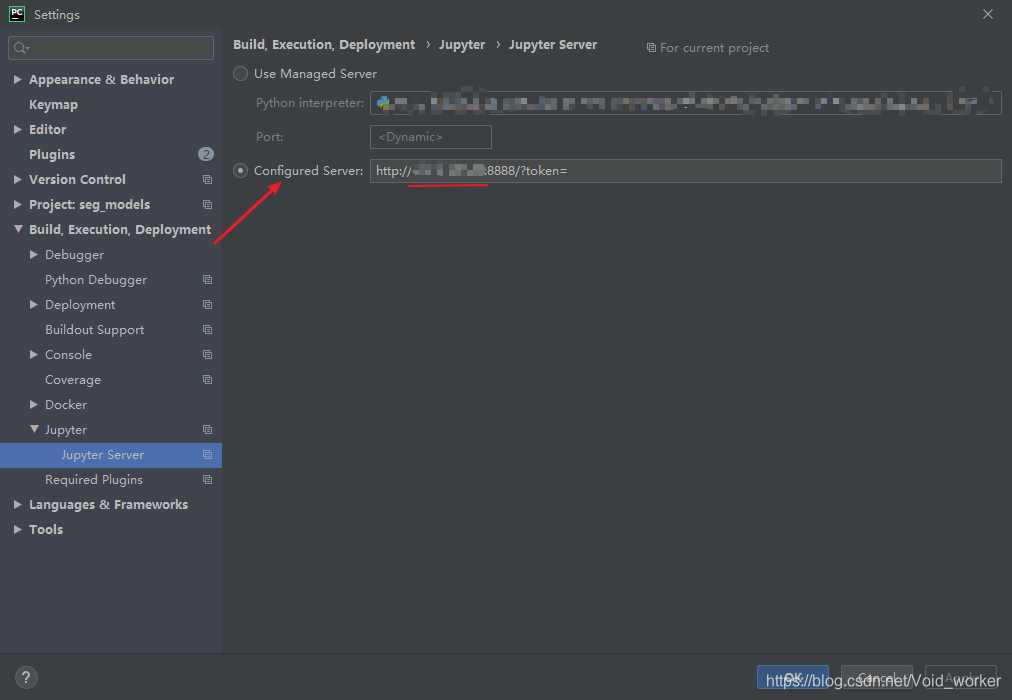The height and width of the screenshot is (700, 1012).
Task: Click project-level icon beside Version Control
Action: pyautogui.click(x=207, y=179)
